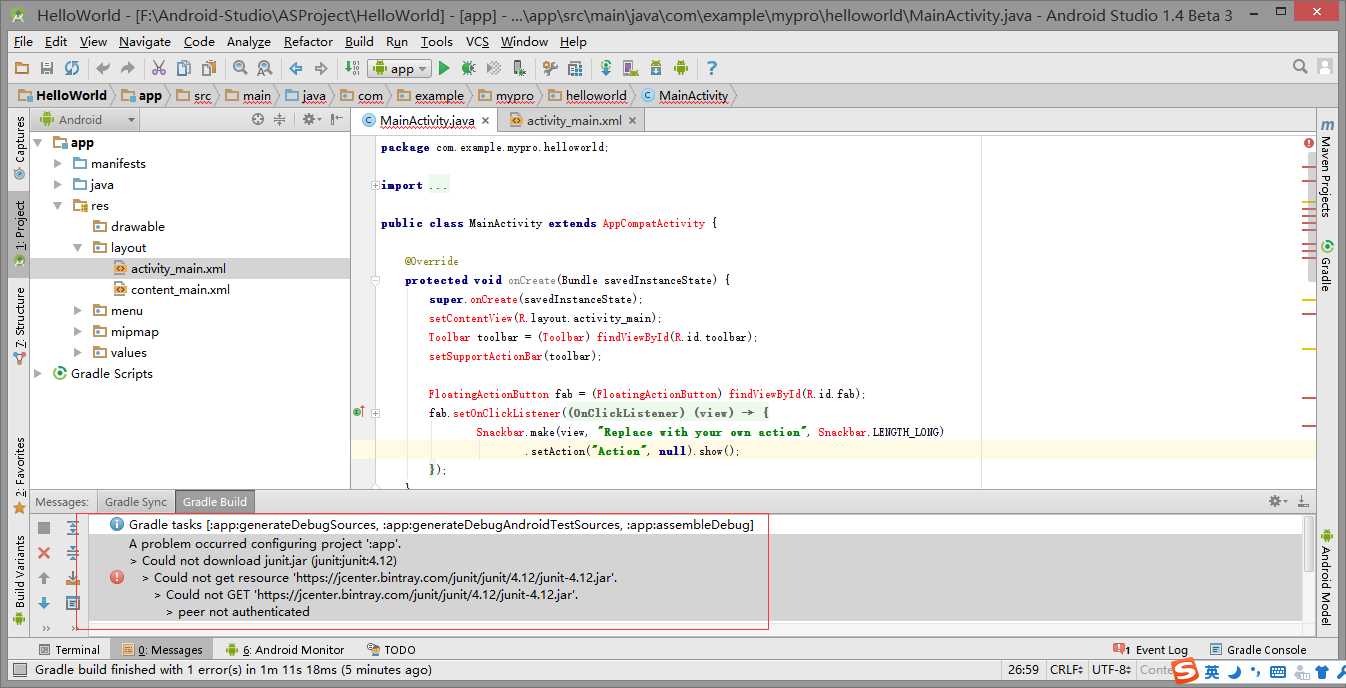1346x688 pixels.
Task: Click Collapse All icon in Messages panel
Action: pyautogui.click(x=73, y=553)
